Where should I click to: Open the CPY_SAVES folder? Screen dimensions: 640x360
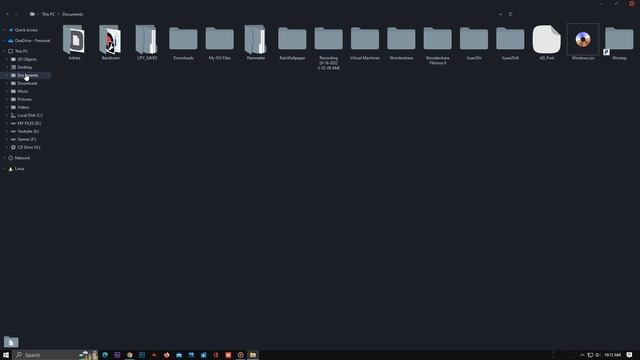coord(147,42)
